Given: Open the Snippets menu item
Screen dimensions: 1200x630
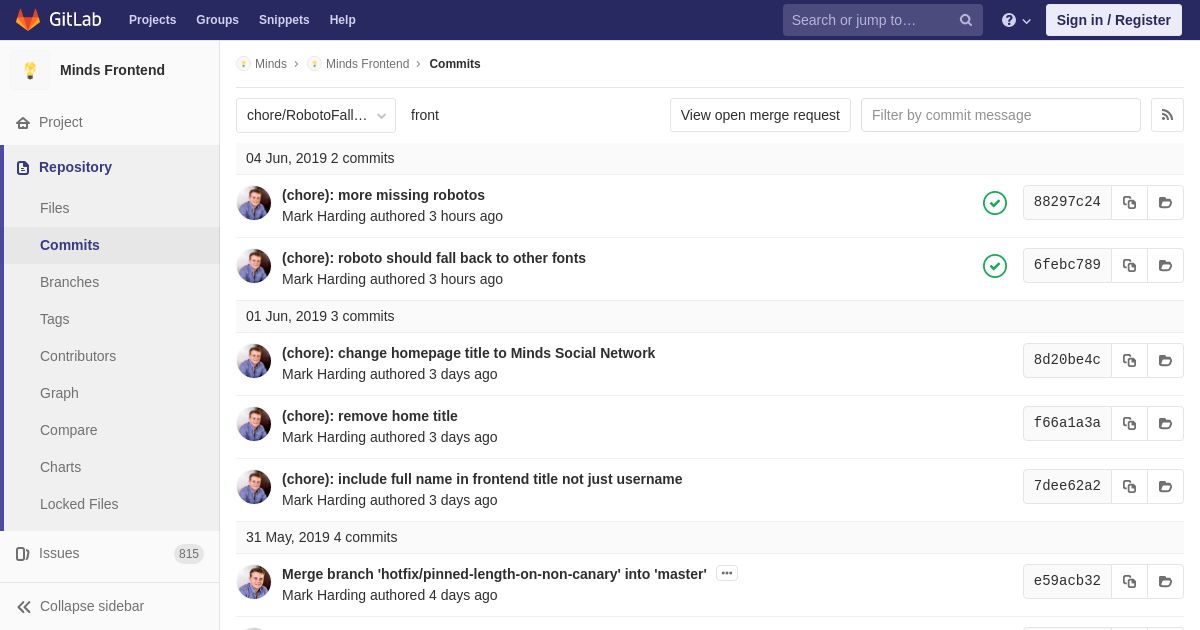Looking at the screenshot, I should click(284, 20).
